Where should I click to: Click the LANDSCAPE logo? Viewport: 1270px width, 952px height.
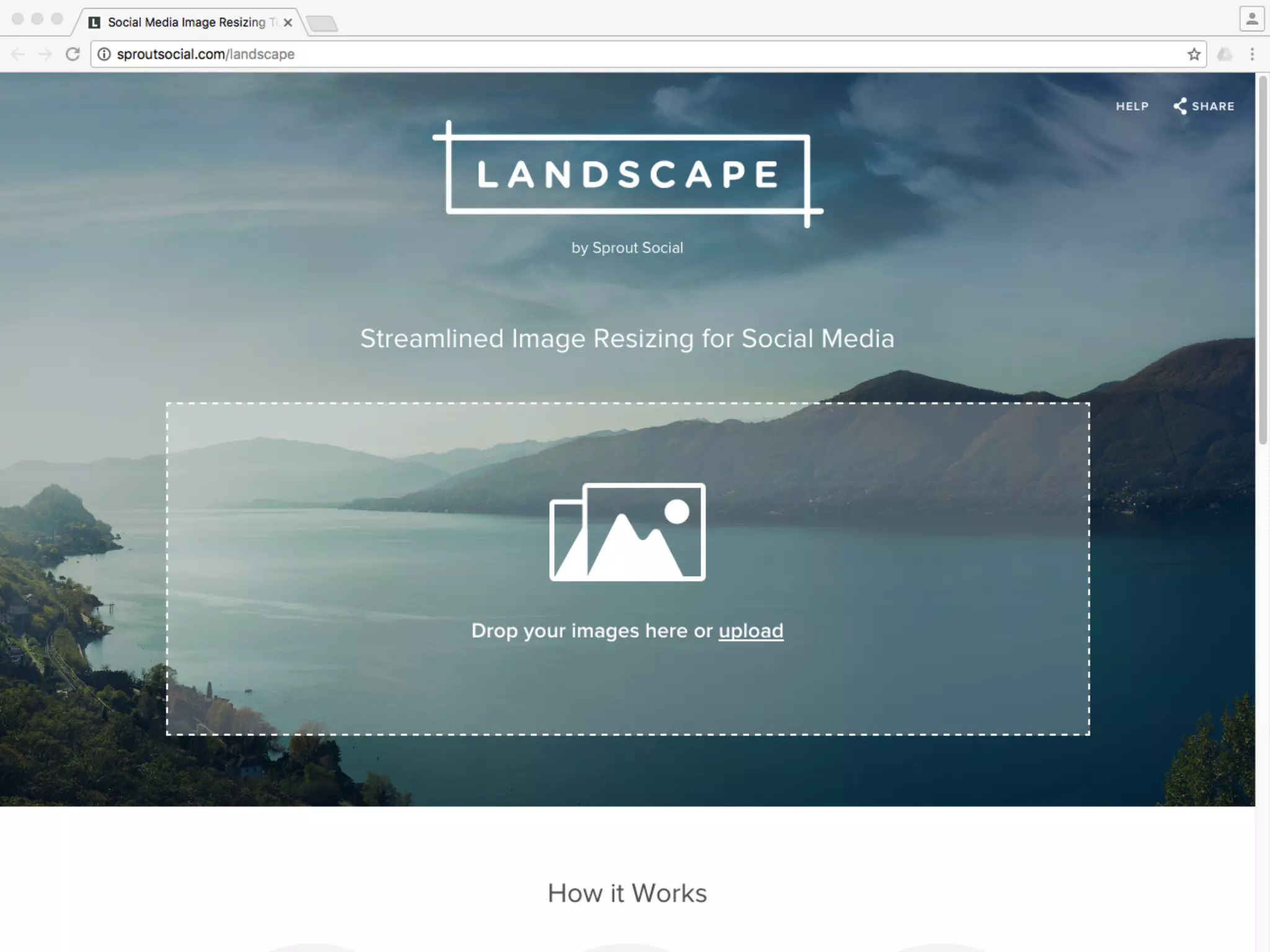[627, 174]
